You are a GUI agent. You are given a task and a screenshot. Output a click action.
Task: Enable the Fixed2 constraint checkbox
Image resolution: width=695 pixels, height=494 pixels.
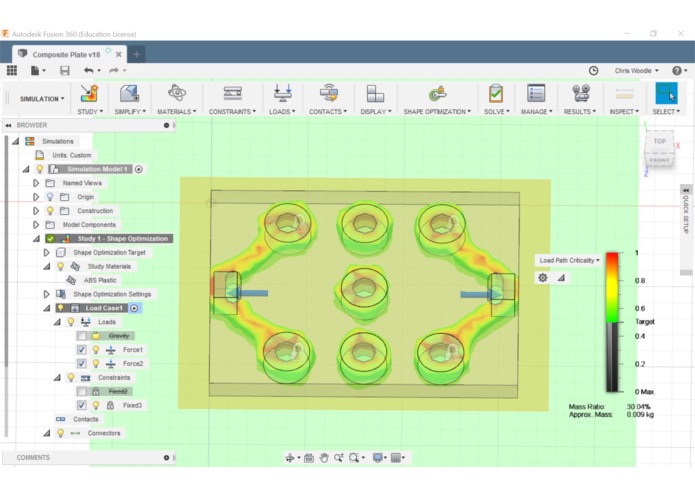coord(82,391)
